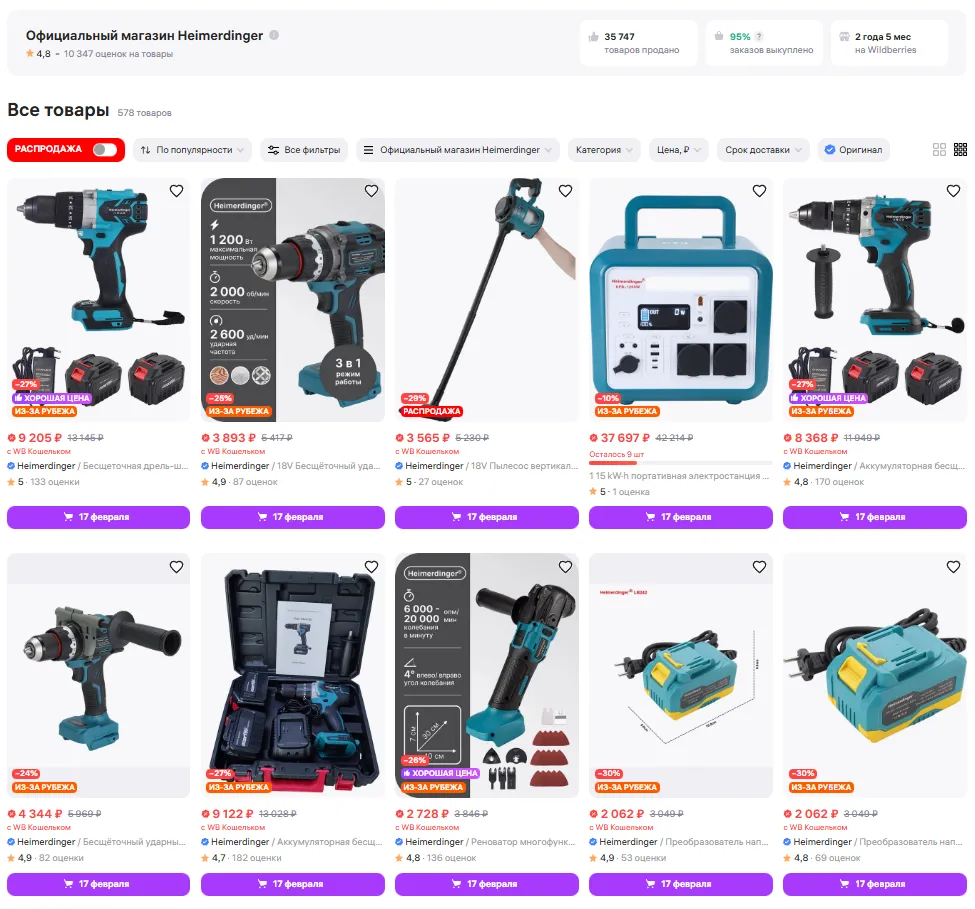This screenshot has height=909, width=975.
Task: Favorite the portable power station with heart icon
Action: [x=759, y=191]
